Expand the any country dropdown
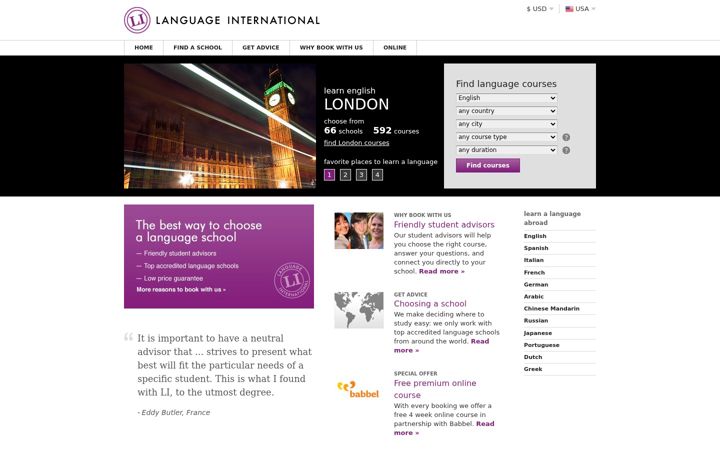Viewport: 720px width, 450px height. click(x=506, y=111)
